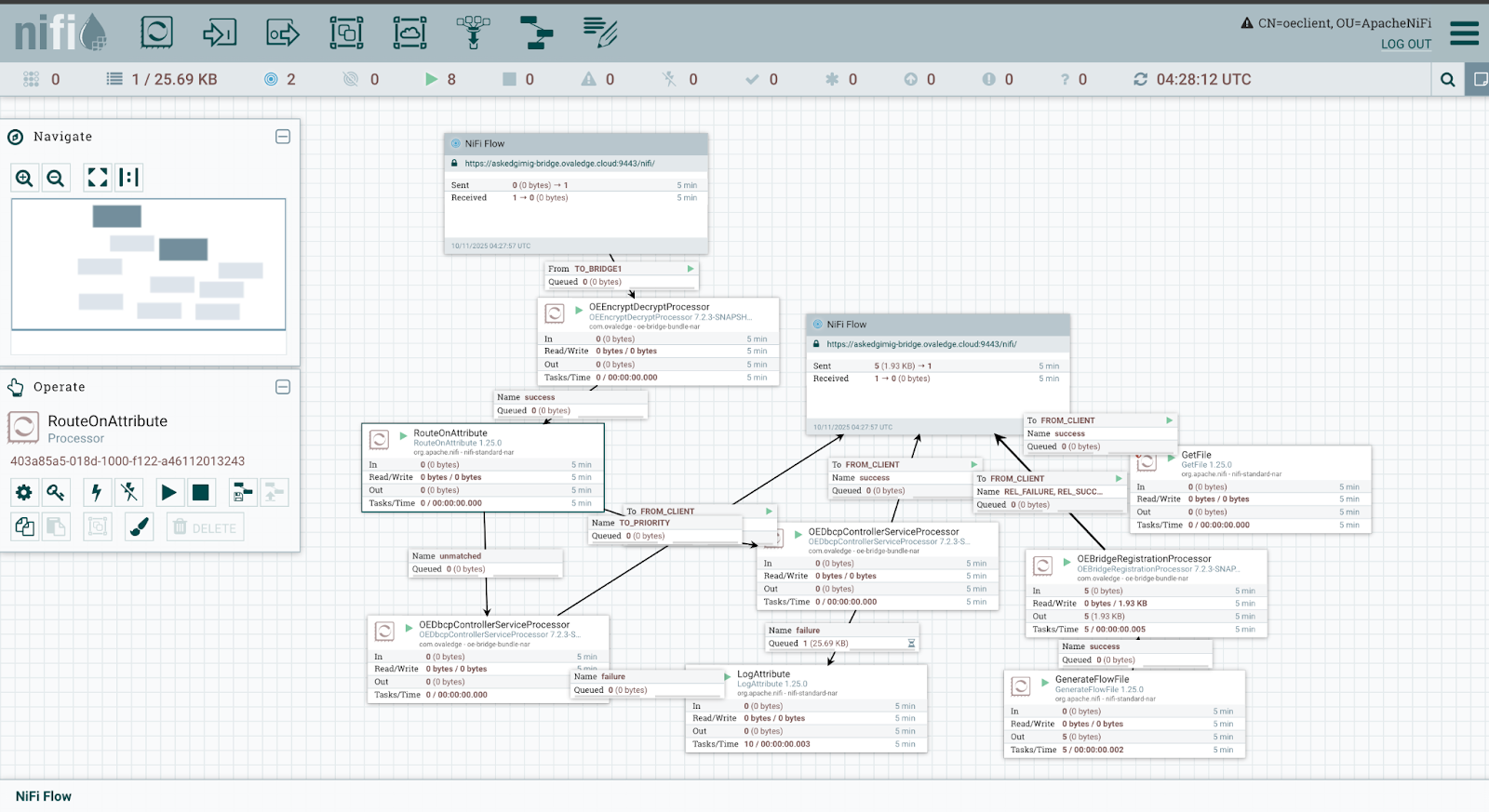This screenshot has height=812, width=1489.
Task: Select the Label tool icon
Action: click(599, 33)
